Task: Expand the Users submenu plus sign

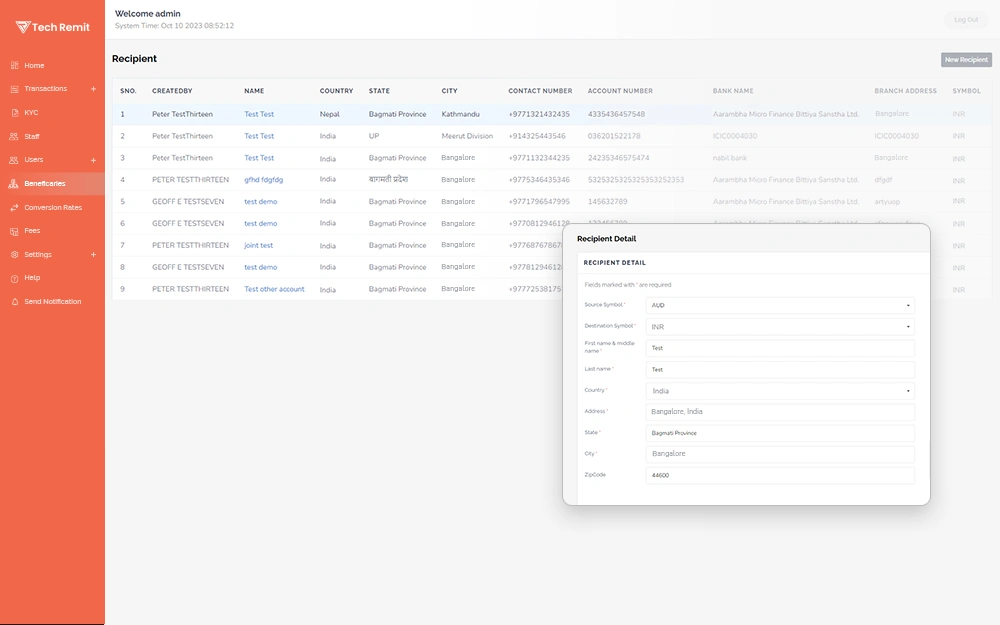Action: coord(93,160)
